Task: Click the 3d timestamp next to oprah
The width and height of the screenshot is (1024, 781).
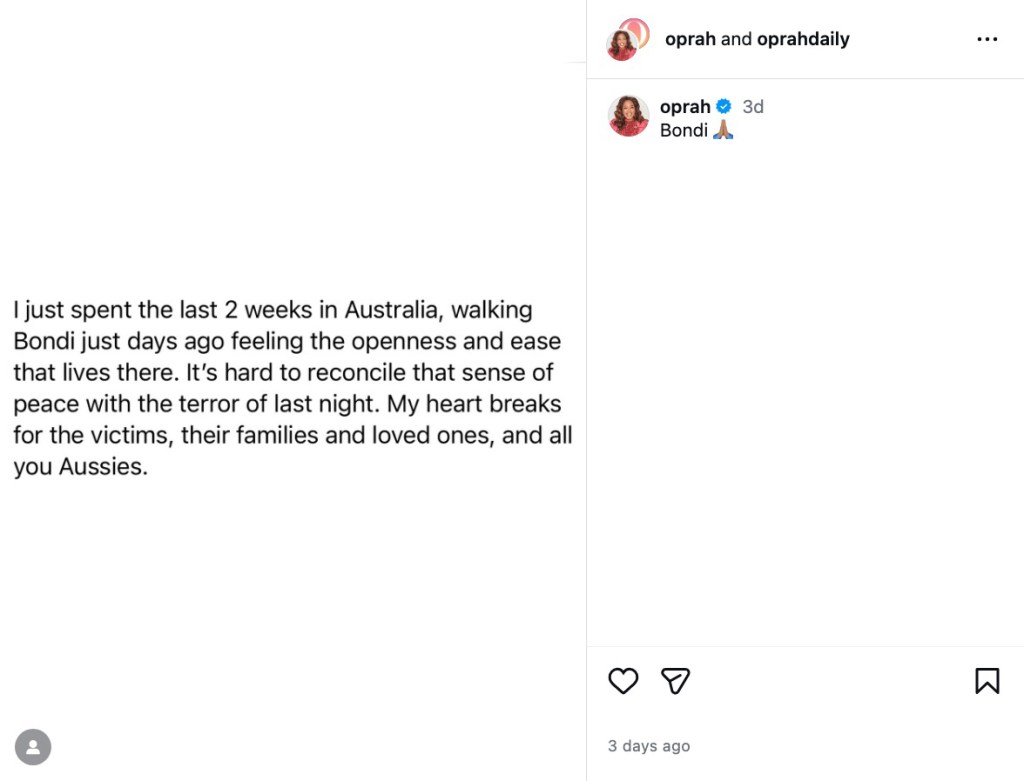Action: point(753,106)
